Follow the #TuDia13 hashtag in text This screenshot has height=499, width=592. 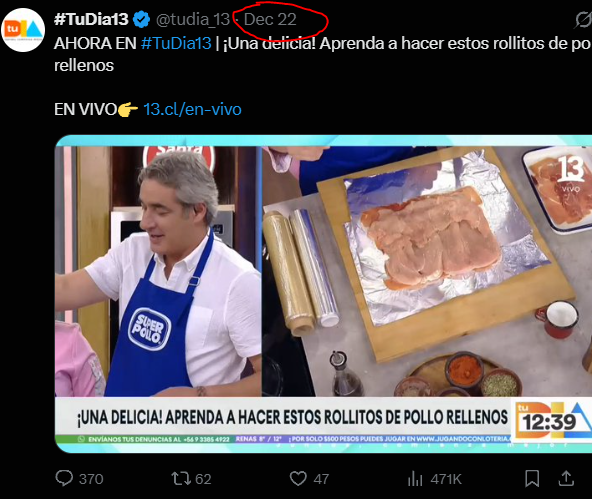(176, 43)
